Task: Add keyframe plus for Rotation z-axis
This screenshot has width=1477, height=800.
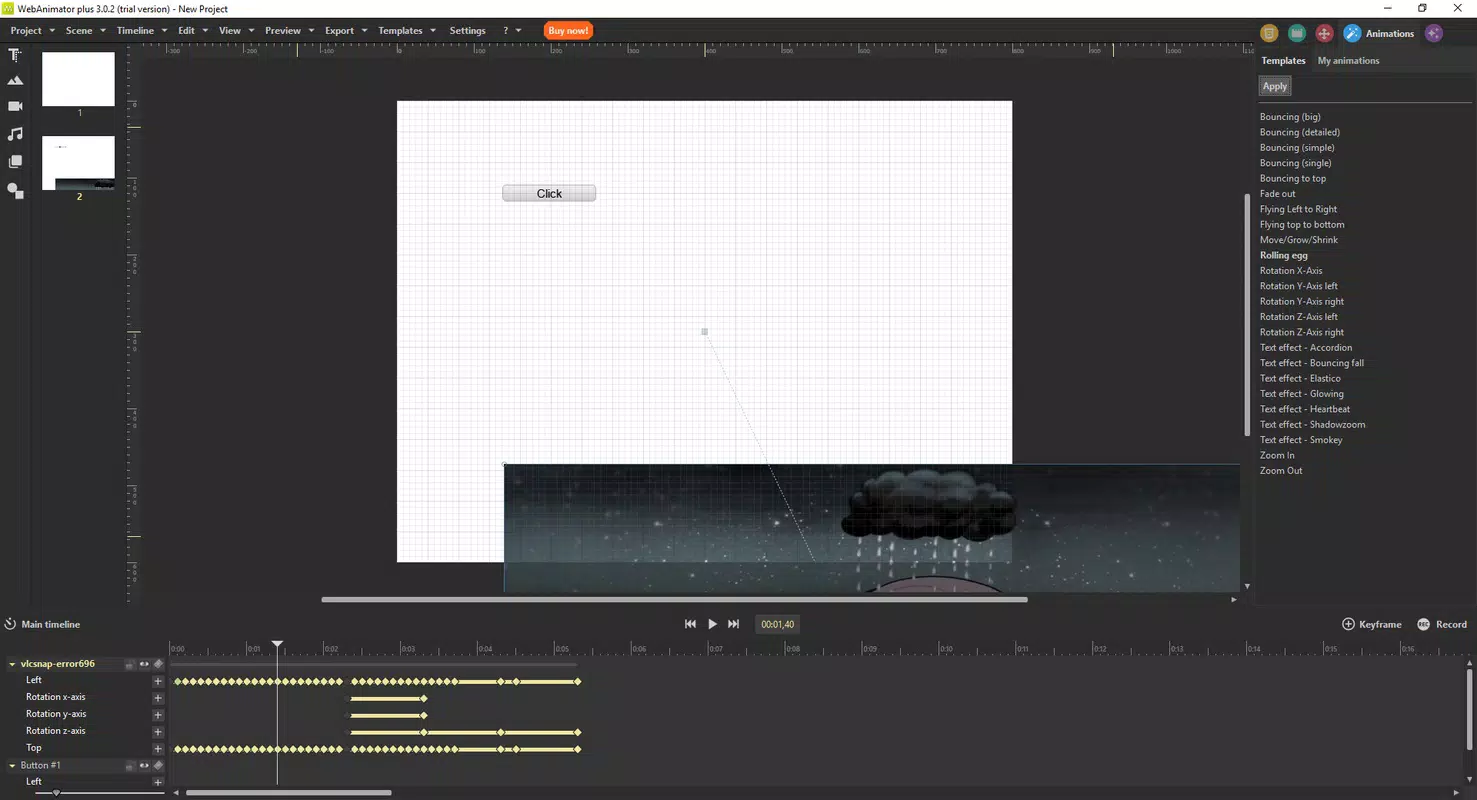Action: (158, 732)
